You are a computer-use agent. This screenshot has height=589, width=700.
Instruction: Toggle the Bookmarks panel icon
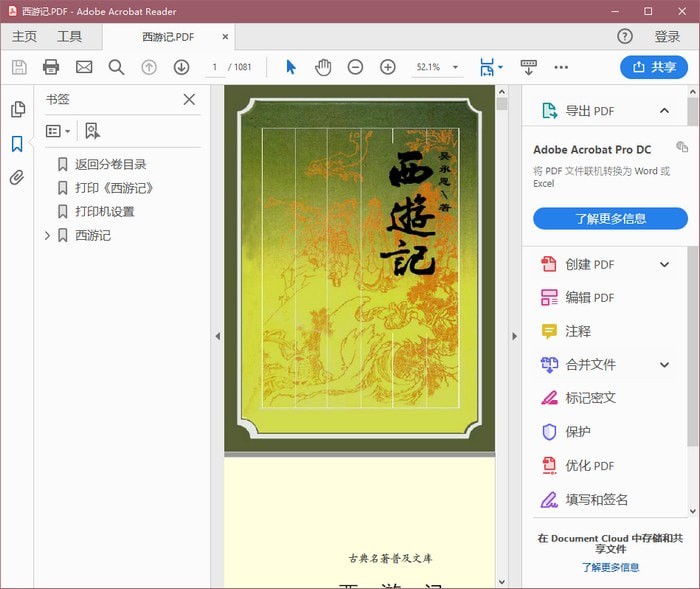pyautogui.click(x=17, y=144)
